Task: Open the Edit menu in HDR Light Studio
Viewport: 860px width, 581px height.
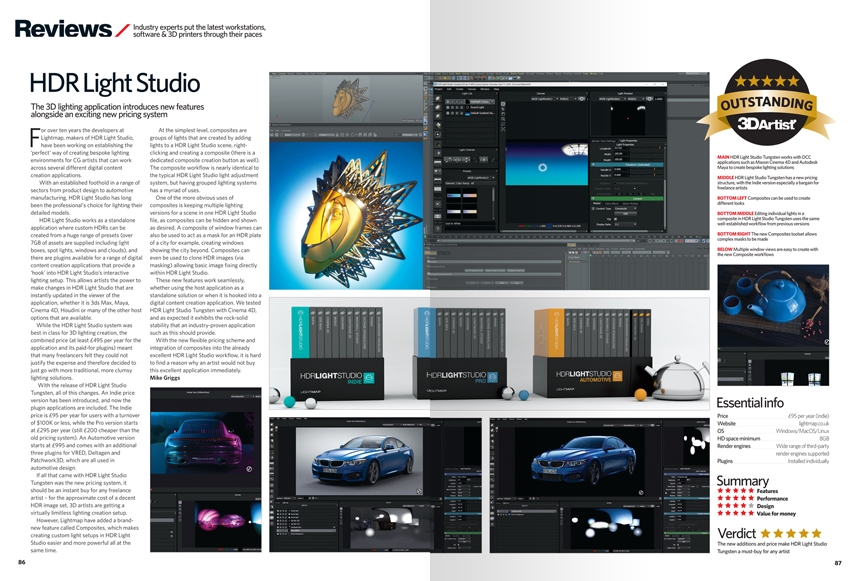Action: tap(449, 89)
